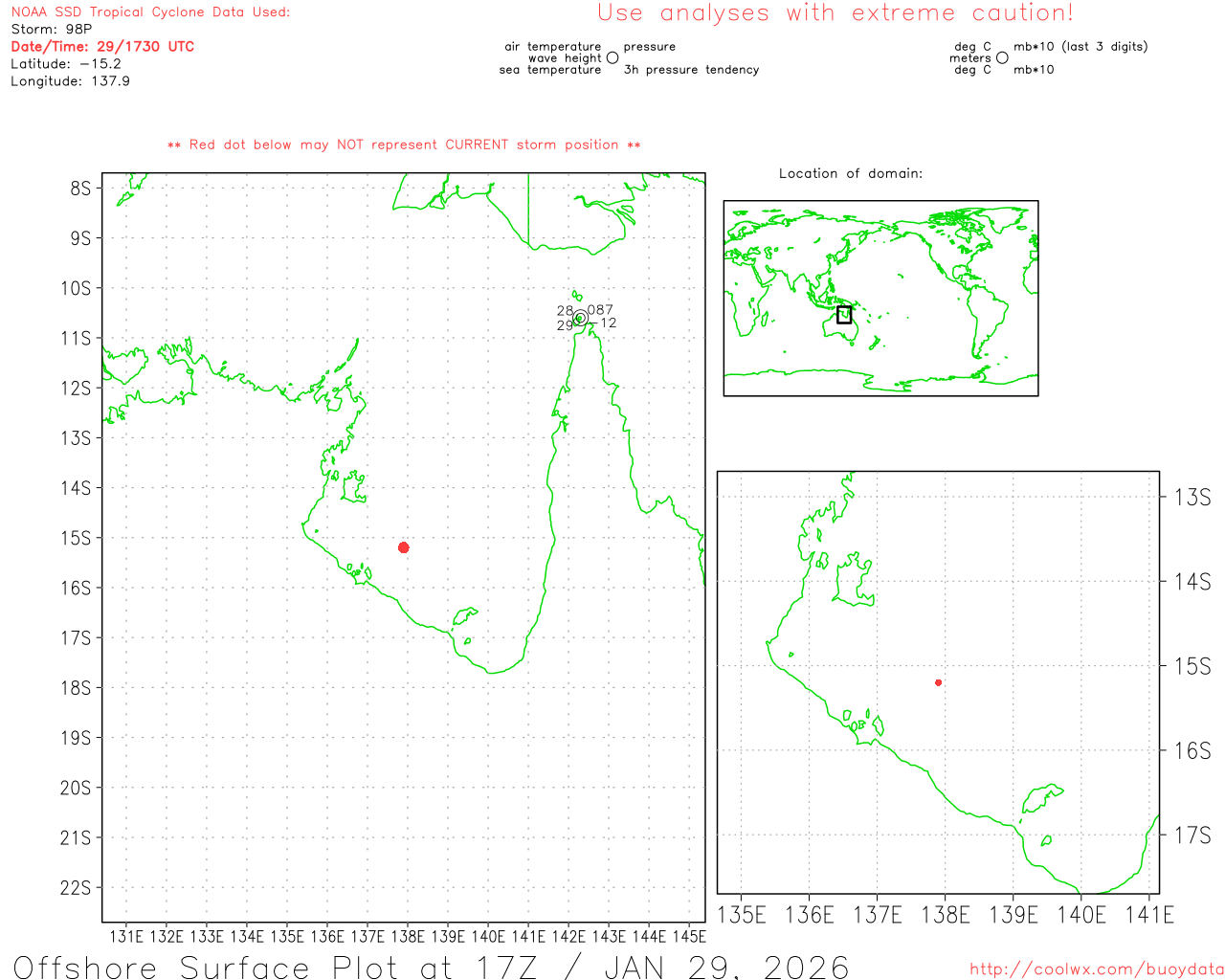This screenshot has width=1225, height=980.
Task: Select the 'Storm: 98P' line
Action: coord(52,30)
